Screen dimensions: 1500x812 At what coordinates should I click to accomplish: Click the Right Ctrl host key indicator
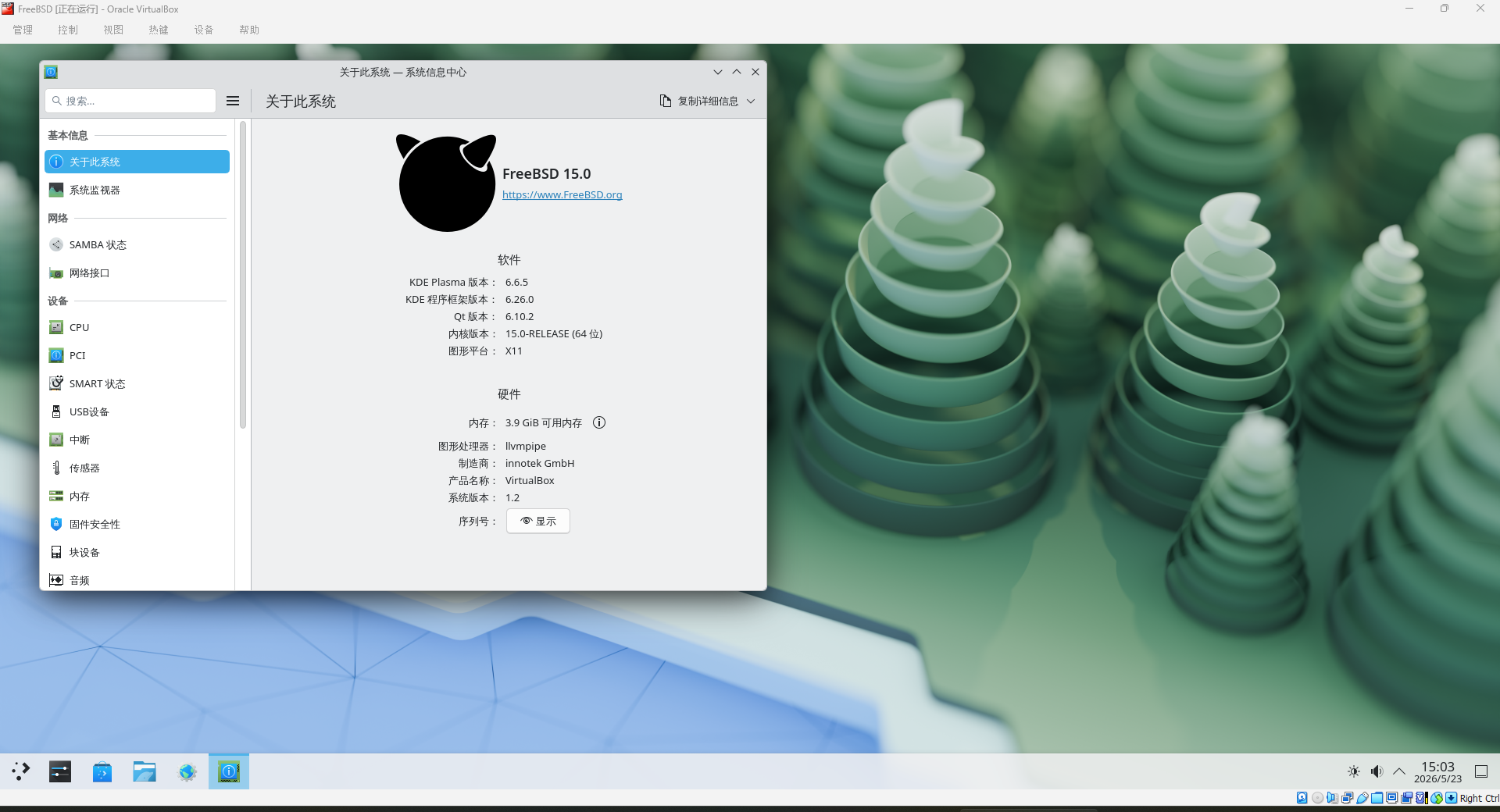pos(1479,798)
